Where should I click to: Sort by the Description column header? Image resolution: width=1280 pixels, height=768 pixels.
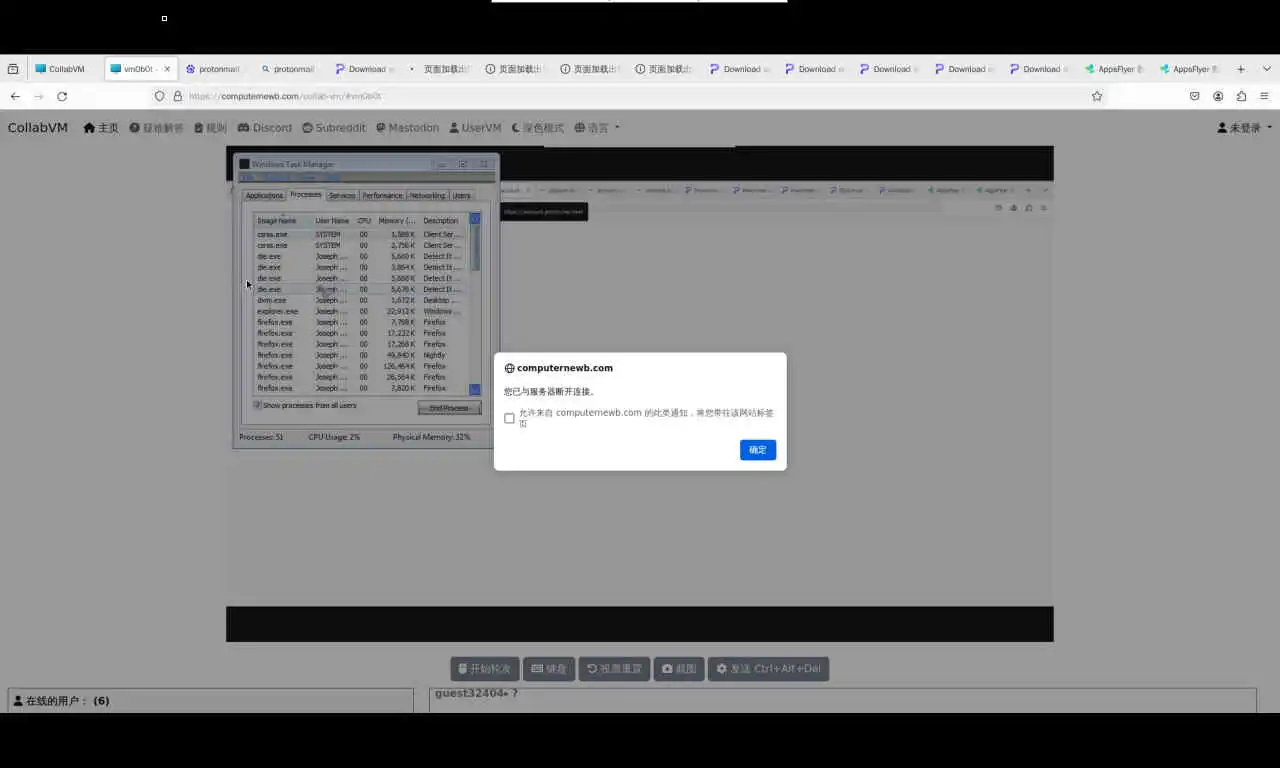coord(443,220)
